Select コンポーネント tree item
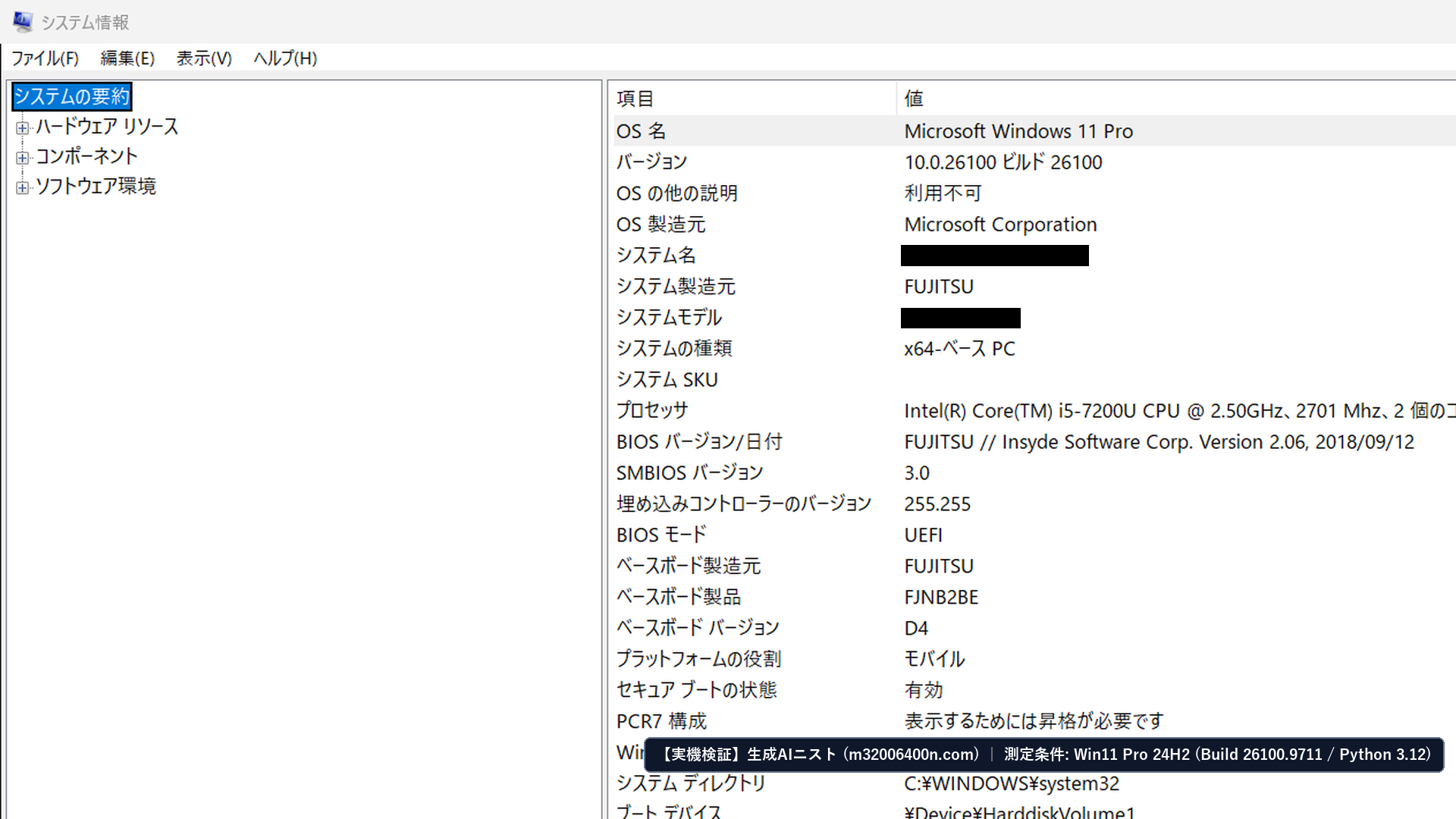The height and width of the screenshot is (819, 1456). click(x=86, y=156)
